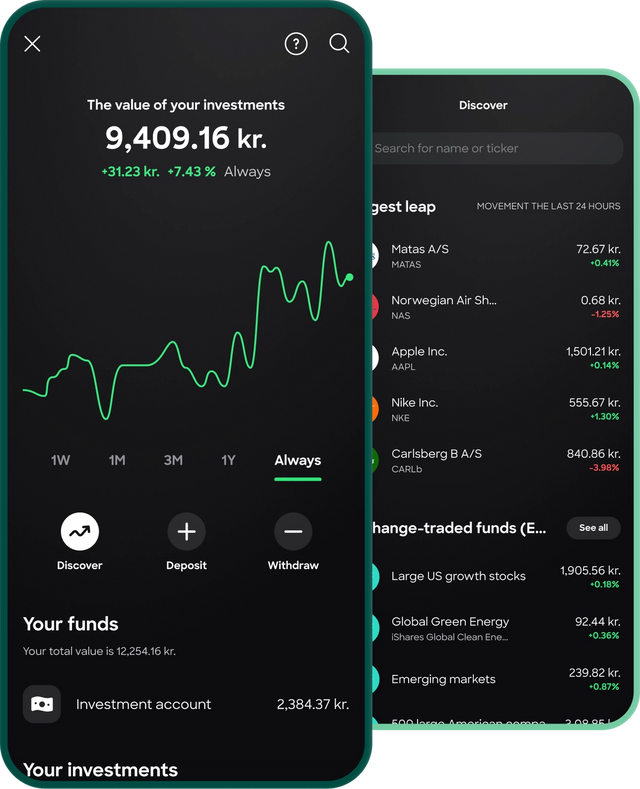Open the Global Green Energy fund
Image resolution: width=640 pixels, height=789 pixels.
coord(496,628)
